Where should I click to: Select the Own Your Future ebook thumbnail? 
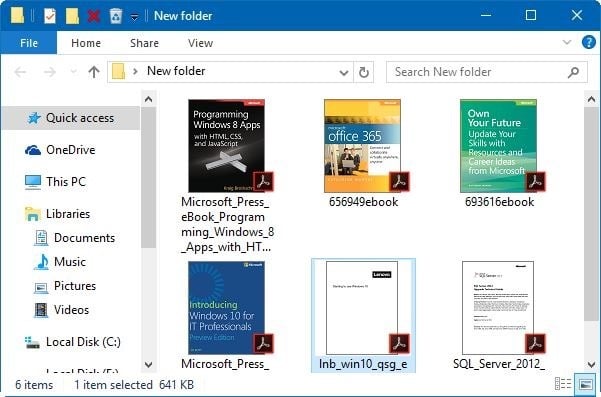click(498, 146)
